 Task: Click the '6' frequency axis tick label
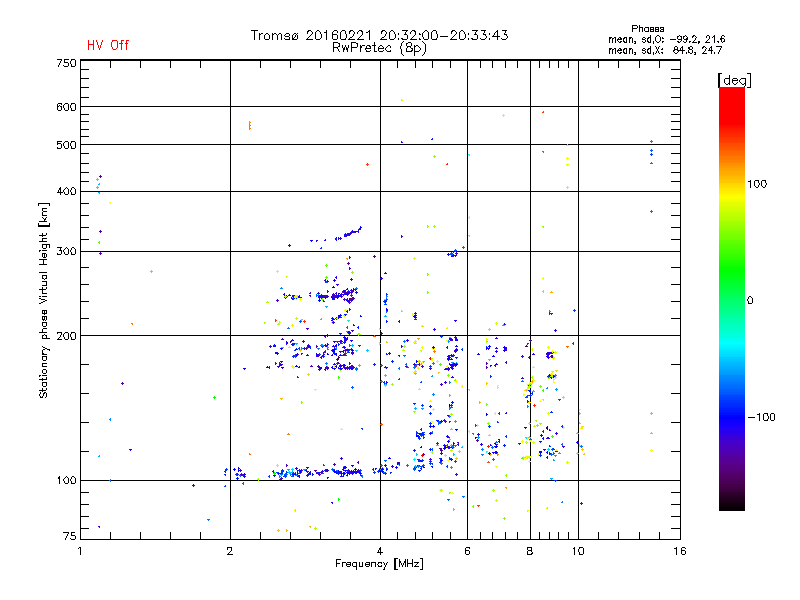pos(467,551)
